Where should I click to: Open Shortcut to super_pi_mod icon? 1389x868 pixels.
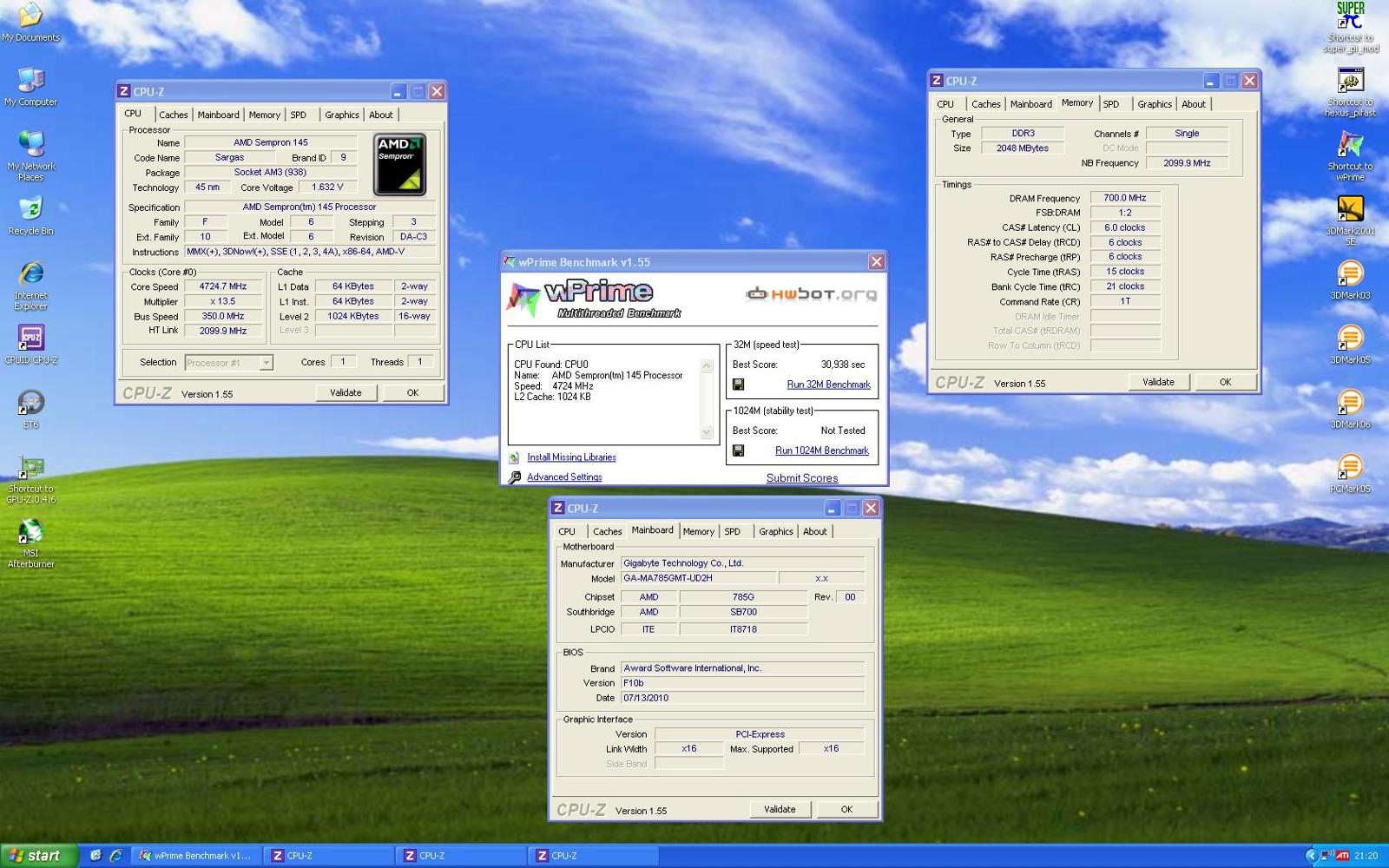click(x=1350, y=27)
